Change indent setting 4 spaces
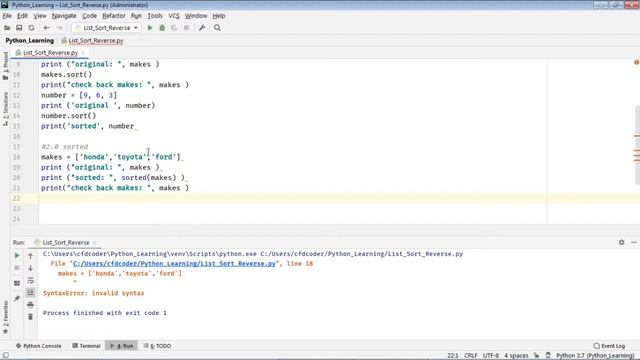This screenshot has width=640, height=360. coord(516,356)
